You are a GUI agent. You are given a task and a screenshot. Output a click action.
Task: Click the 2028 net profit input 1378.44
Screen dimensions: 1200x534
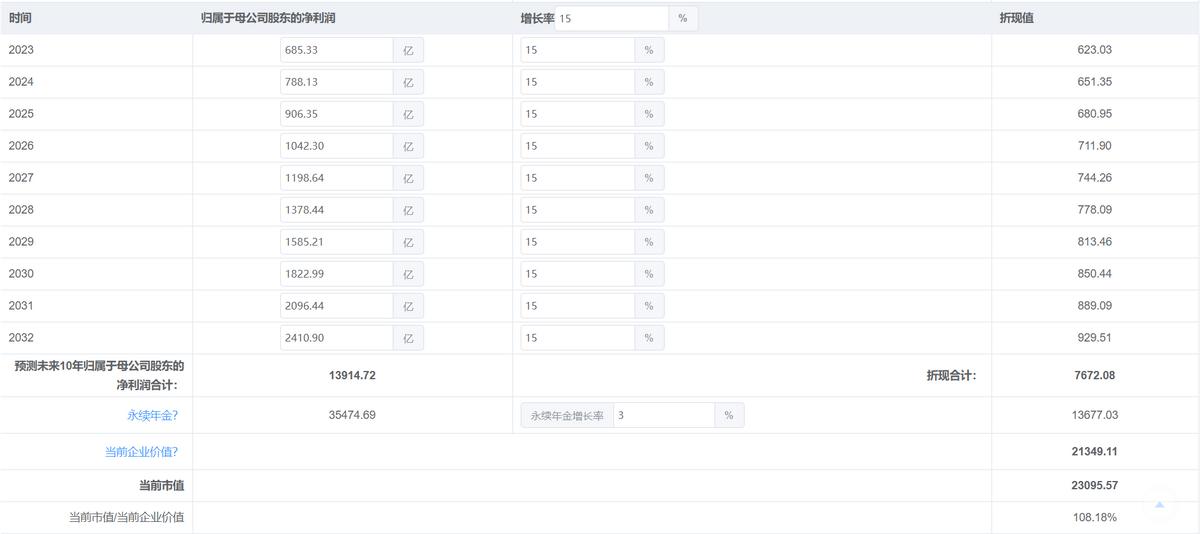pos(336,210)
